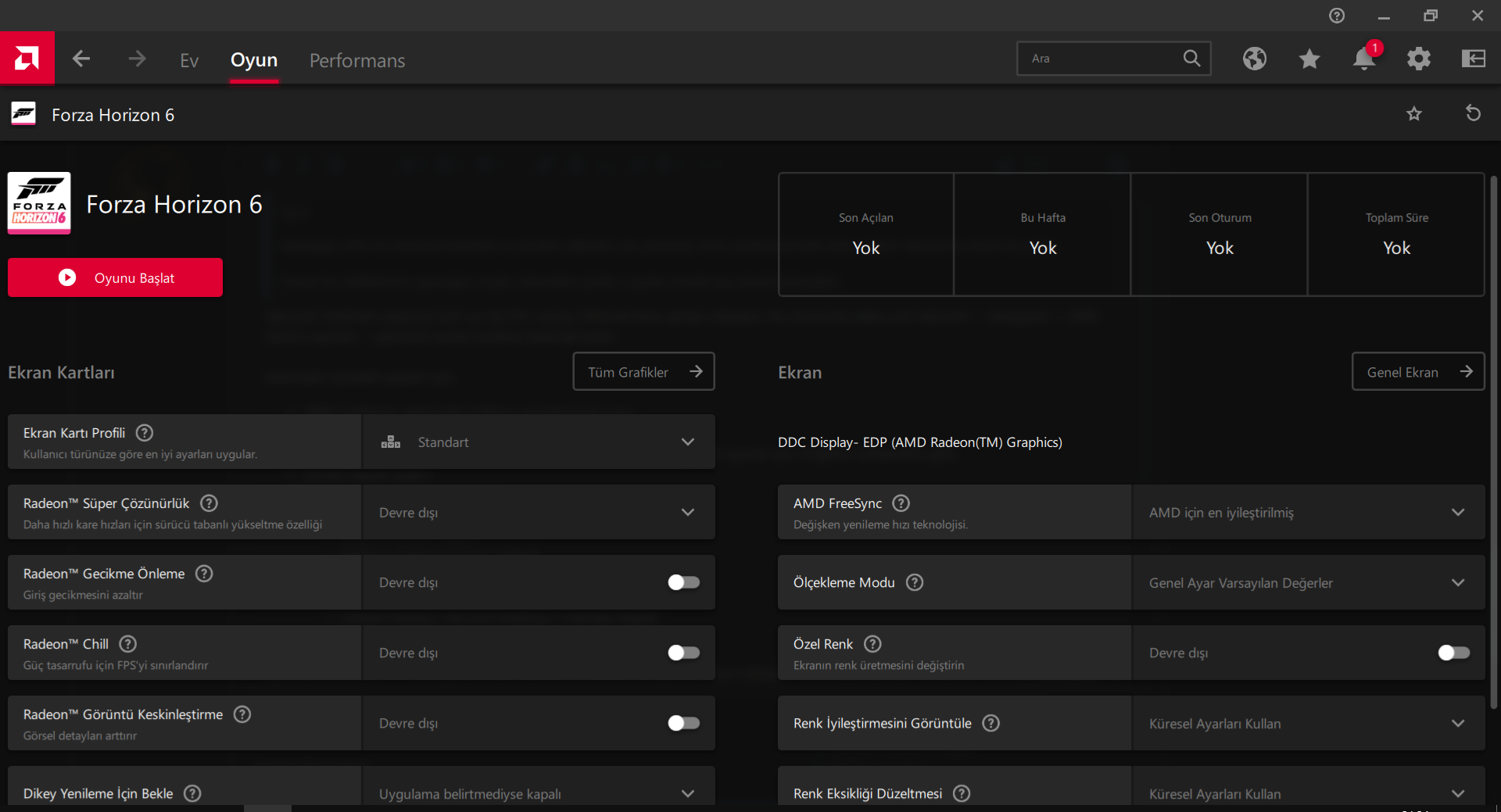The image size is (1501, 812).
Task: Show help for Renk Eksikliği Düzeltmesi
Action: [x=962, y=793]
